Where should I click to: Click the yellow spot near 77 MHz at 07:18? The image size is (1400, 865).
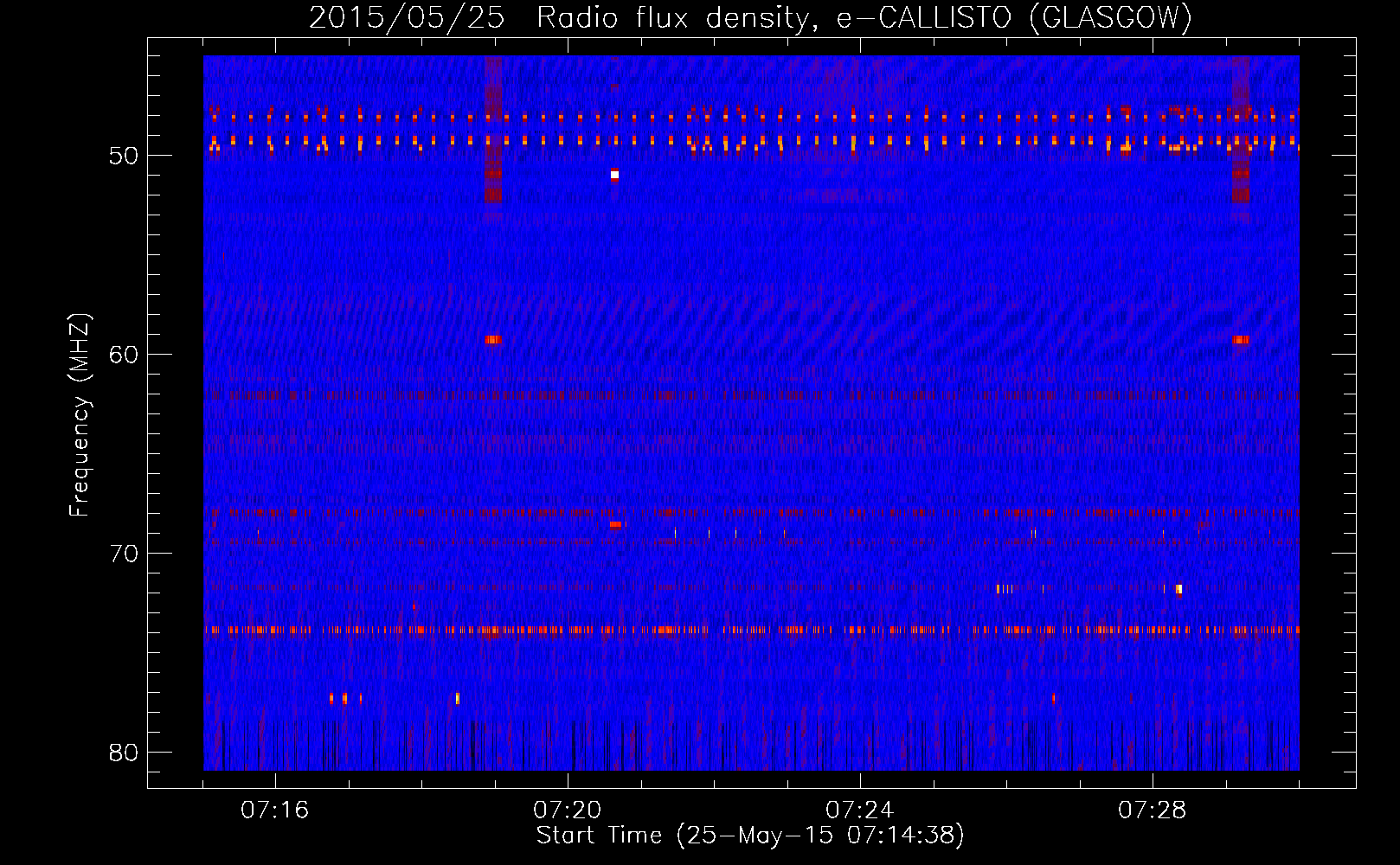click(x=458, y=698)
